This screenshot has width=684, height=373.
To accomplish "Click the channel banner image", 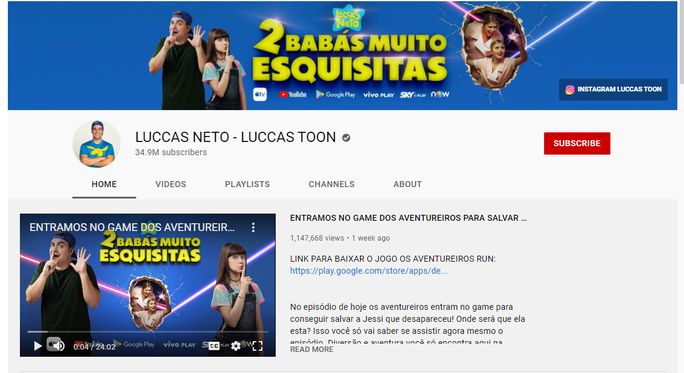I will click(x=342, y=55).
